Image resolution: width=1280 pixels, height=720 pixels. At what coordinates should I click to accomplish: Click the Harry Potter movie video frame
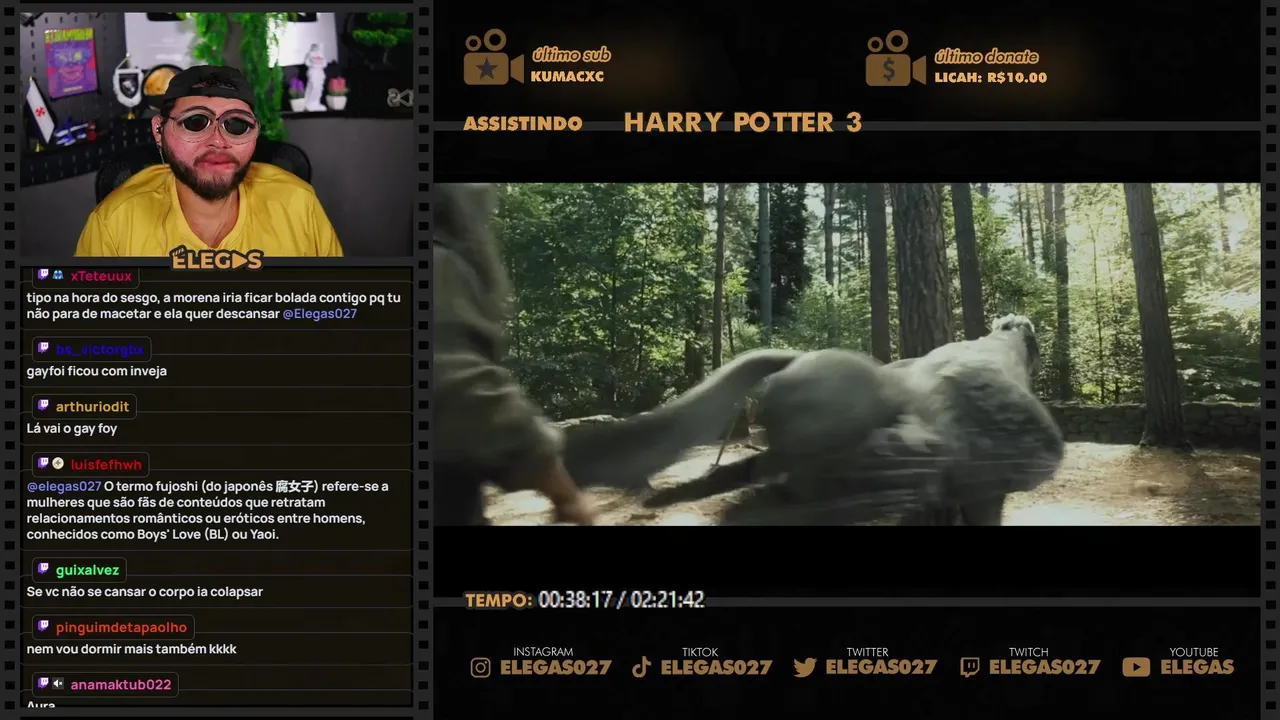coord(846,354)
